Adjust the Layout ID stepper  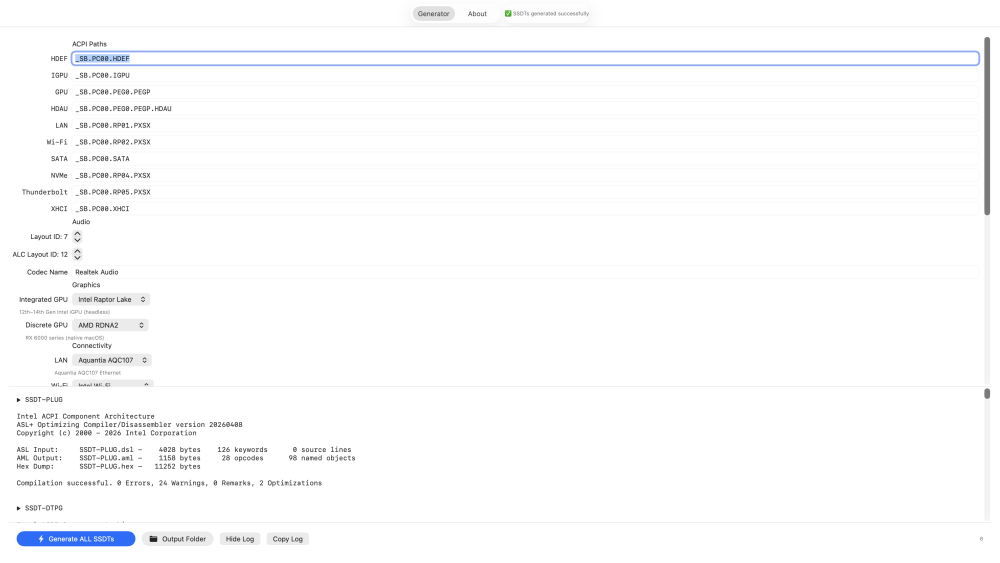(77, 237)
